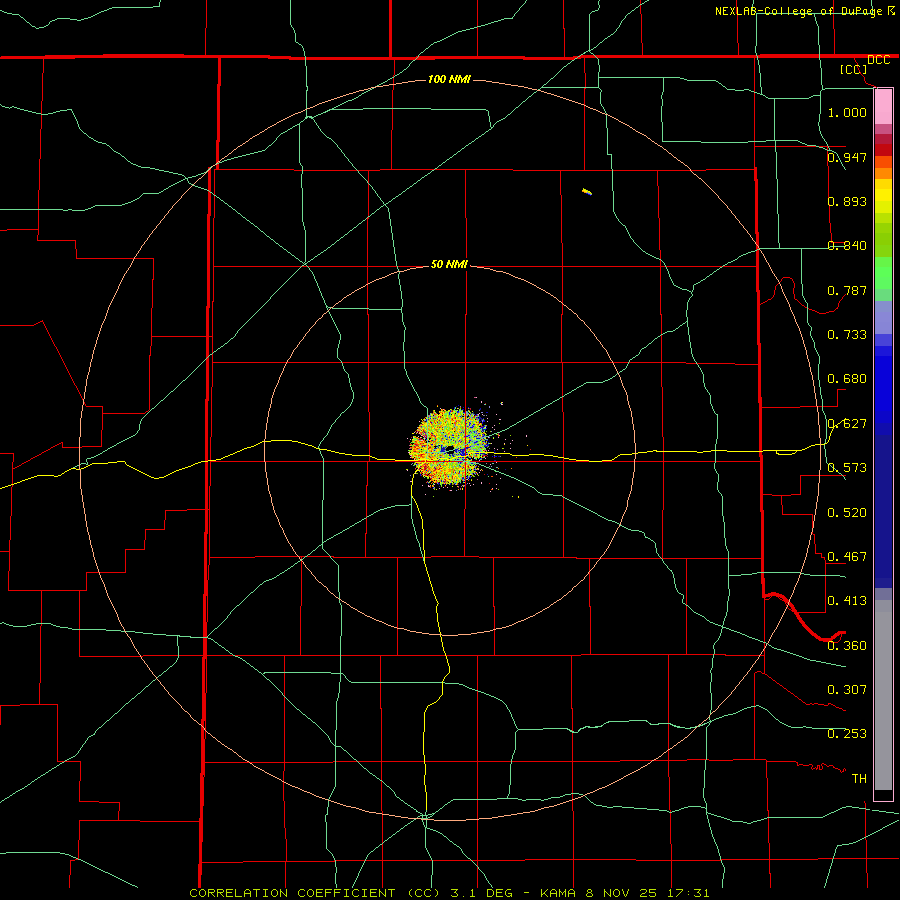Select the 0.573 scale value
900x900 pixels.
[x=847, y=468]
